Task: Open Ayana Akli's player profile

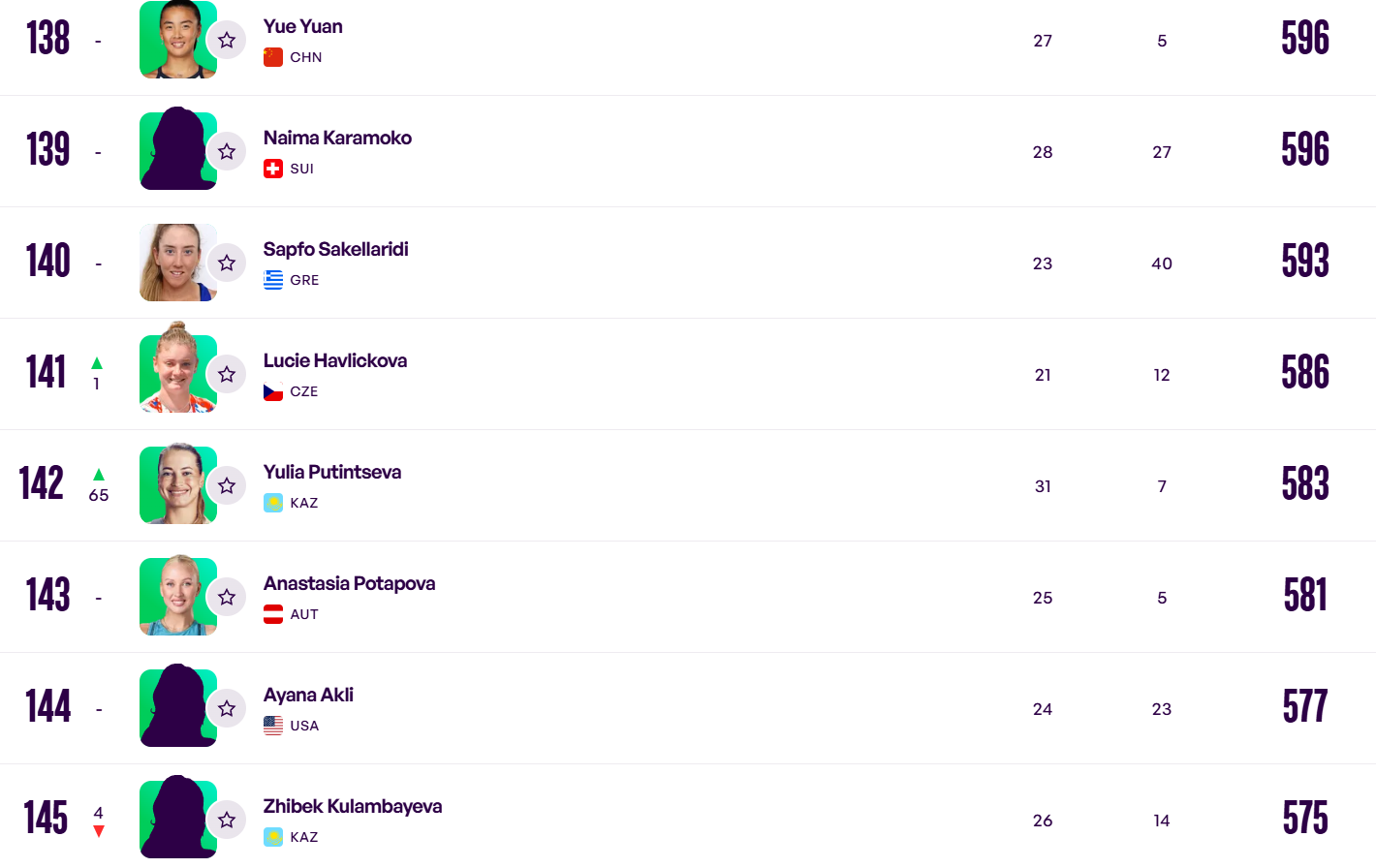Action: [x=308, y=696]
